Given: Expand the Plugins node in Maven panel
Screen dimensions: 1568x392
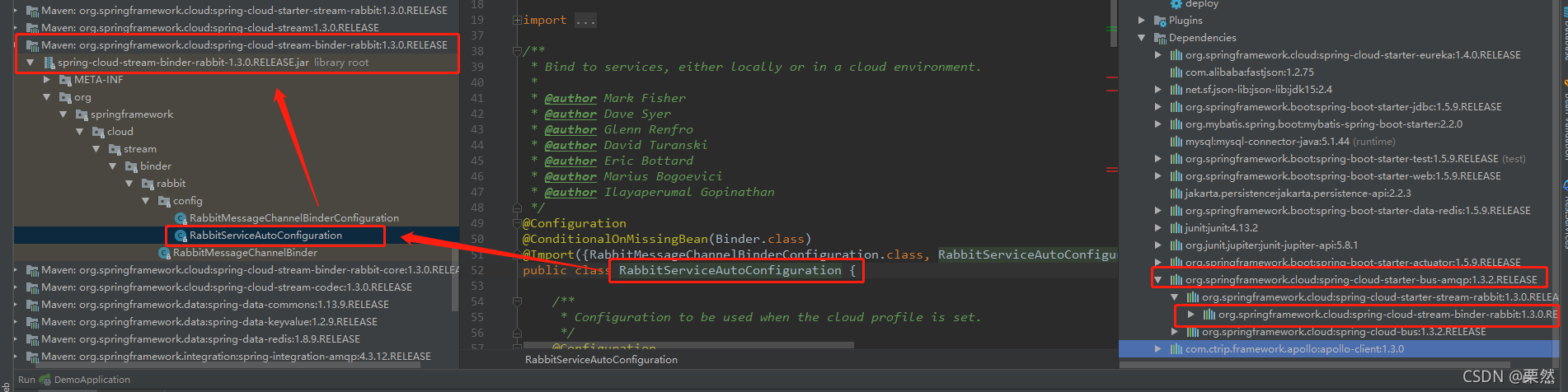Looking at the screenshot, I should pos(1142,21).
